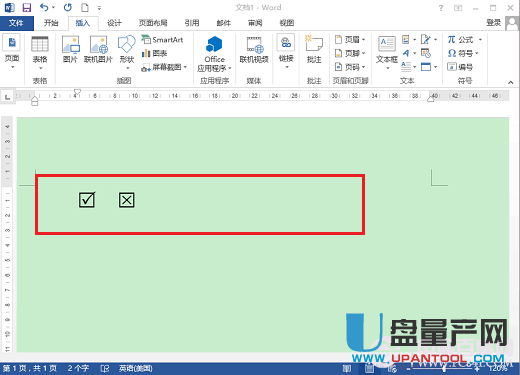Insert a SmartArt graphic

tap(162, 40)
